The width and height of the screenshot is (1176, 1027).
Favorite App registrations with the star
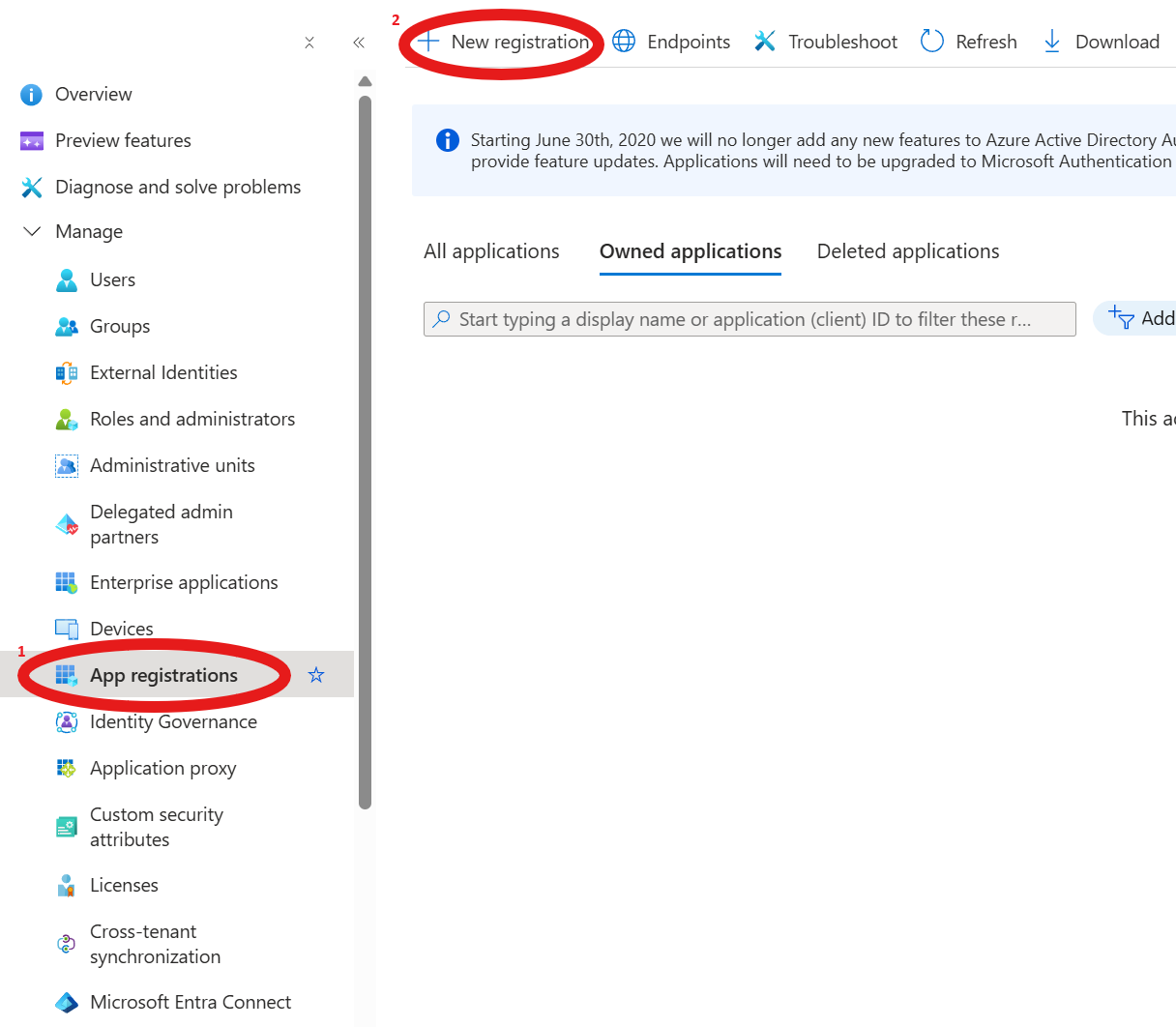tap(316, 675)
